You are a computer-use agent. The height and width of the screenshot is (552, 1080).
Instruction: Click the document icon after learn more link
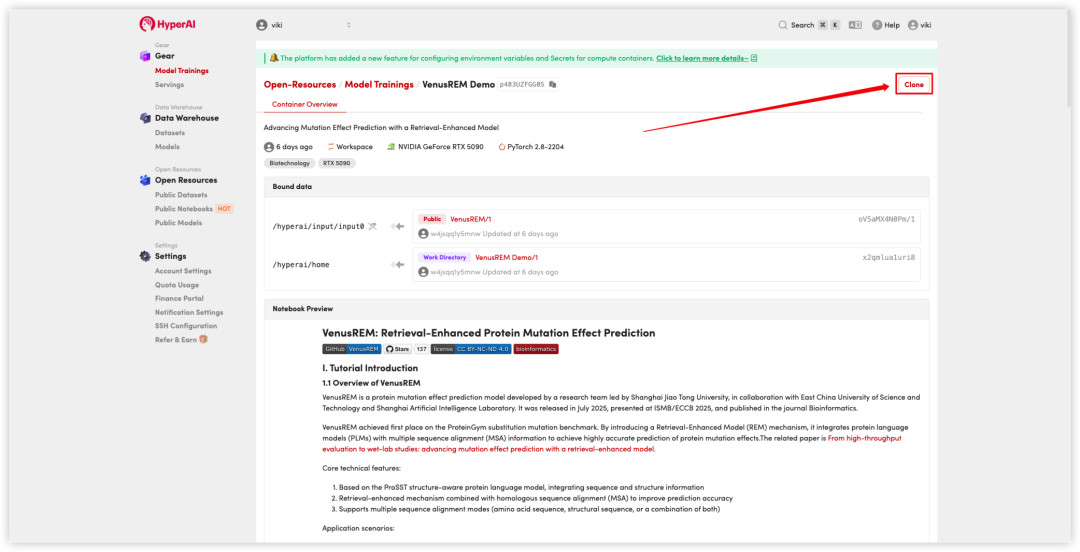click(754, 58)
